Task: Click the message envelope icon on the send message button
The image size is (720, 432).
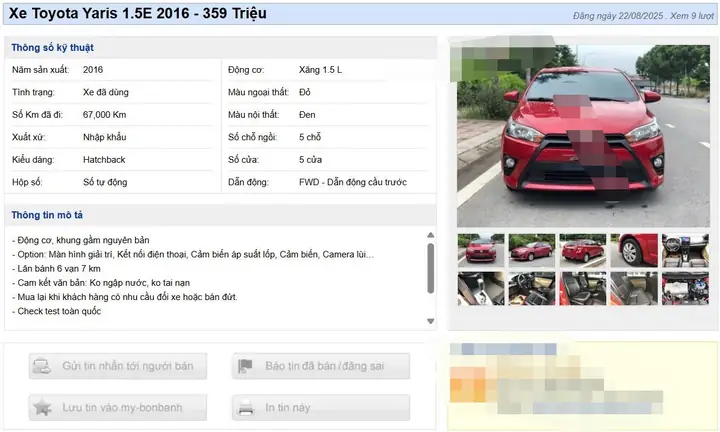Action: 42,366
